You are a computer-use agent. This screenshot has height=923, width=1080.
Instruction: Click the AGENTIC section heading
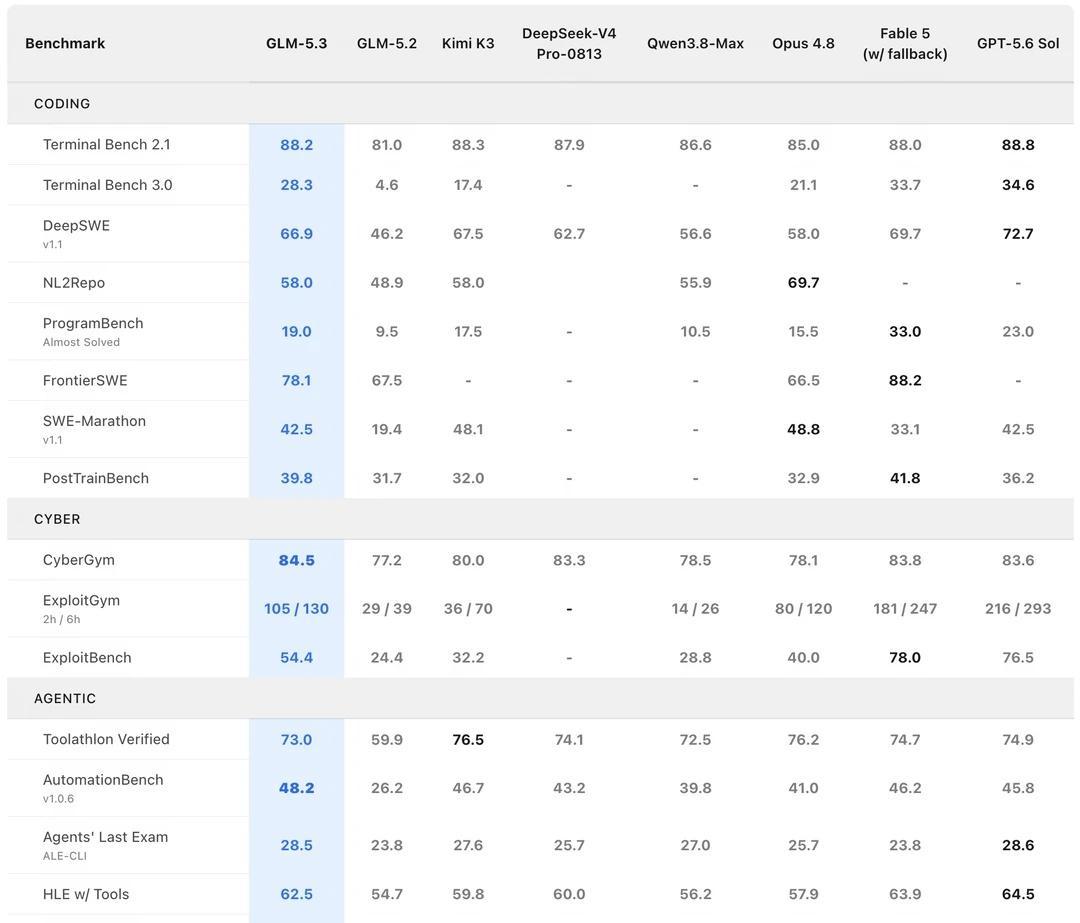65,698
